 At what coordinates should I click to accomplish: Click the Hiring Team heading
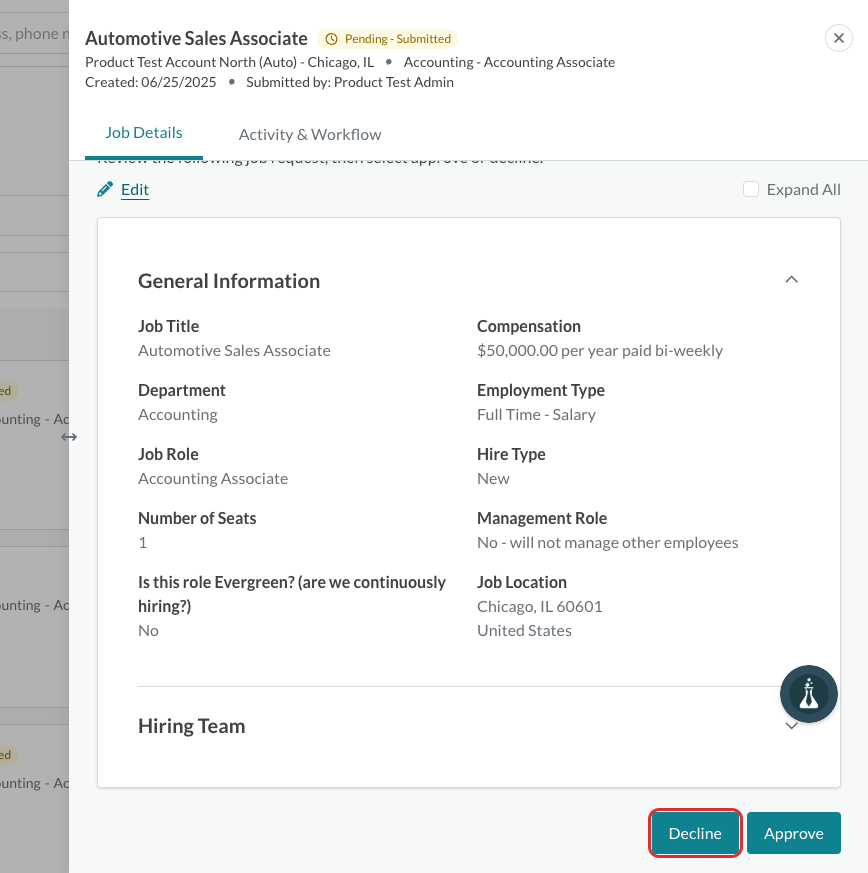coord(192,726)
